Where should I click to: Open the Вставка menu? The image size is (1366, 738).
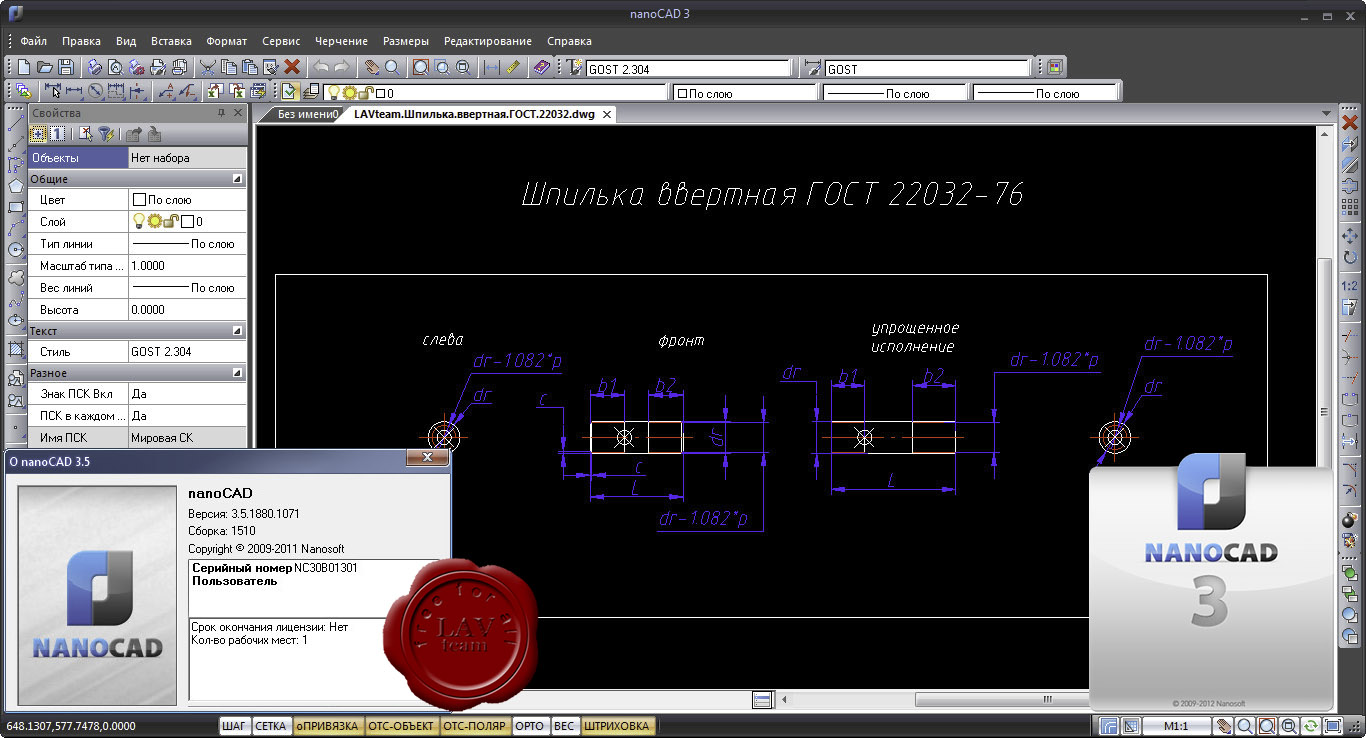tap(171, 41)
